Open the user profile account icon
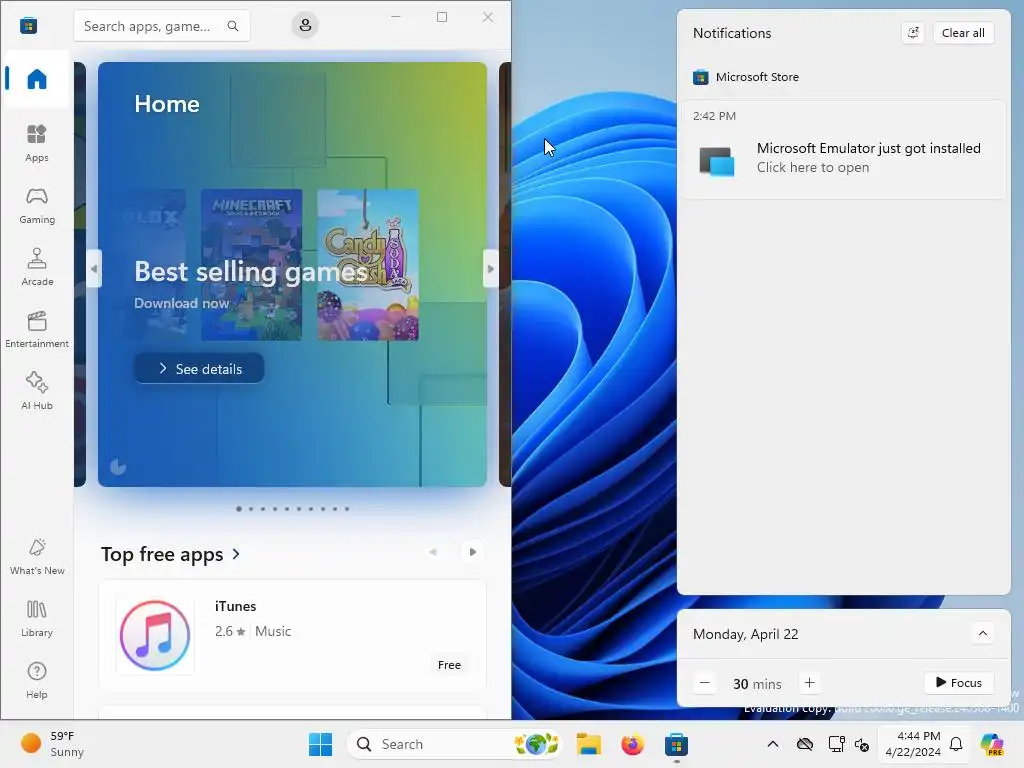1024x768 pixels. coord(305,25)
